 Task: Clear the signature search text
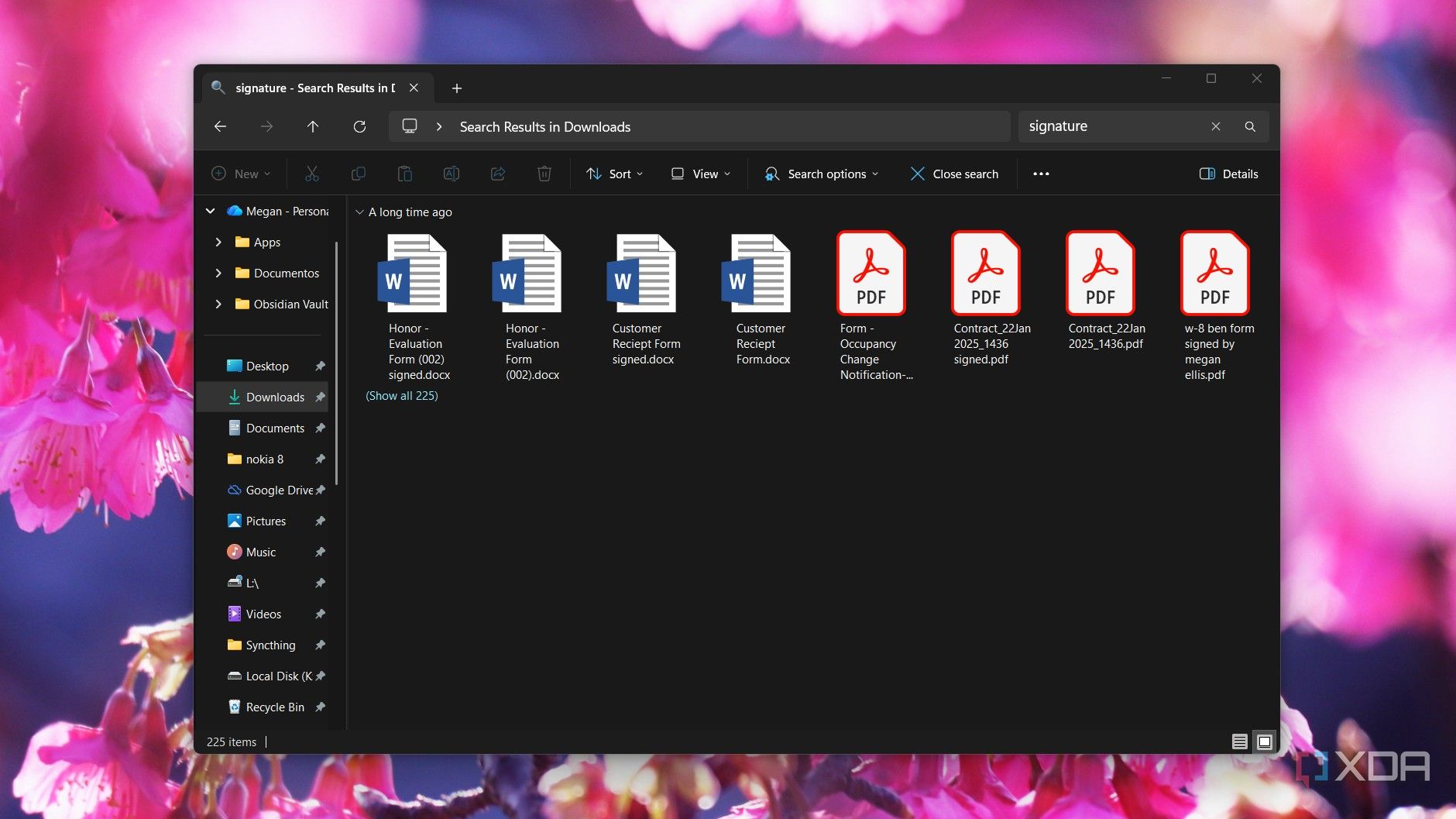click(x=1216, y=126)
